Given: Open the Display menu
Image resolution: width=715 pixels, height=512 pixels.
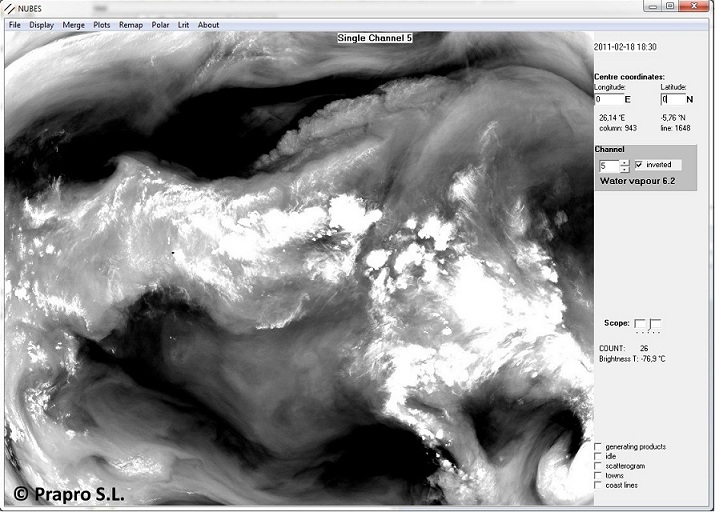Looking at the screenshot, I should (42, 24).
